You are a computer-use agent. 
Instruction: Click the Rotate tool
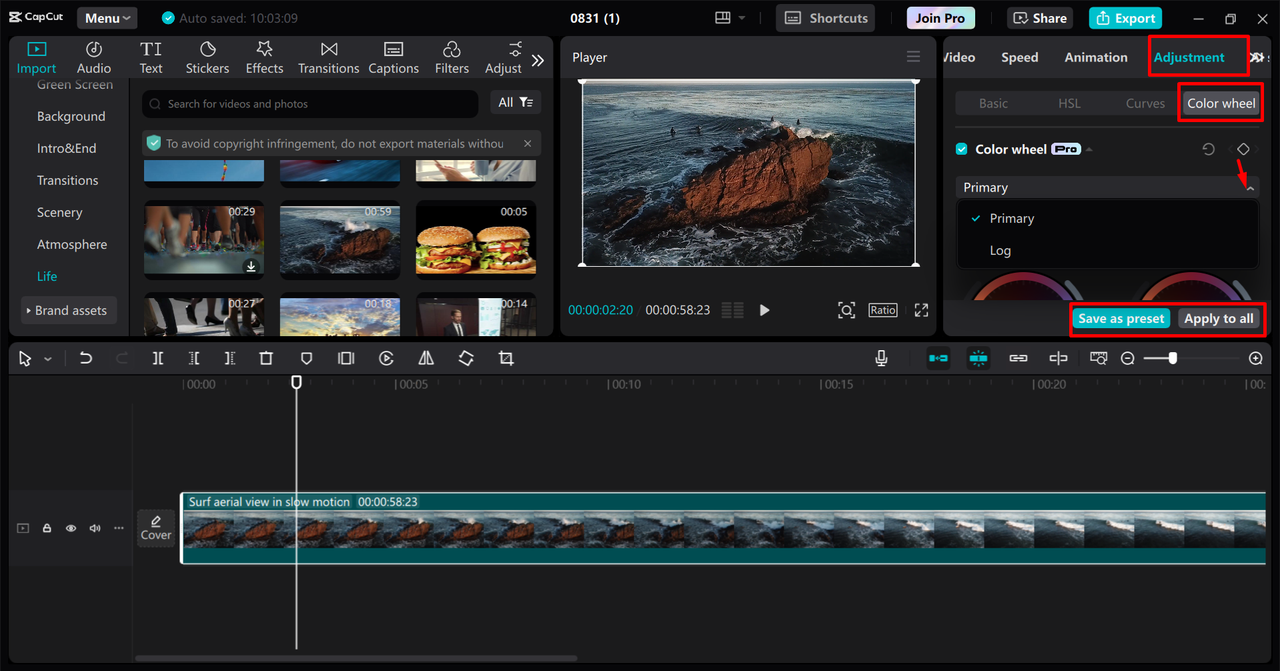[466, 358]
